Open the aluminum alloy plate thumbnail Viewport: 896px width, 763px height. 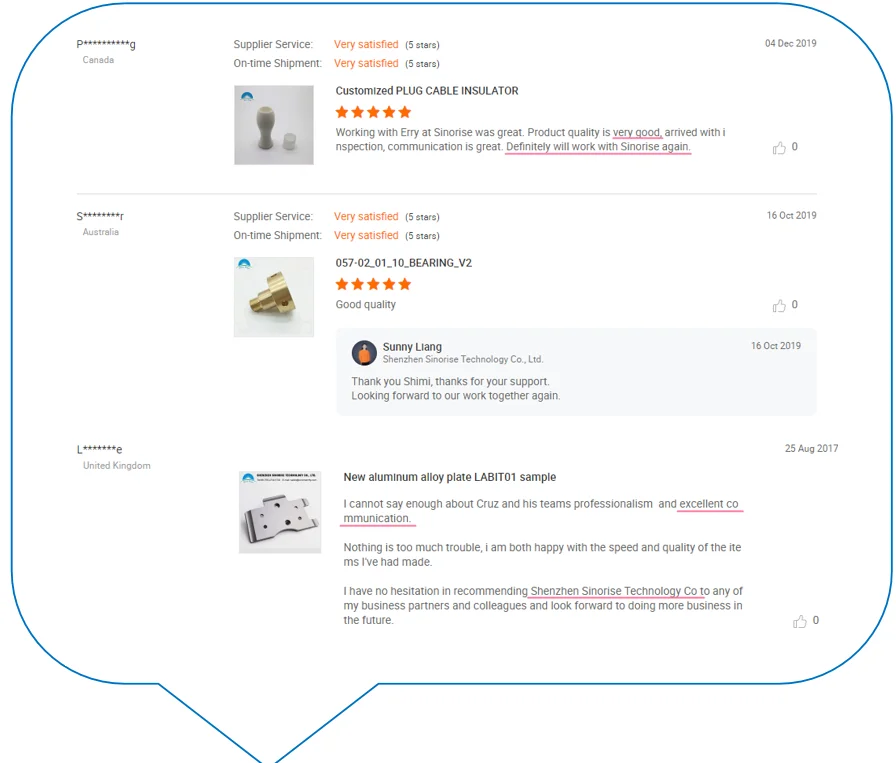point(280,512)
